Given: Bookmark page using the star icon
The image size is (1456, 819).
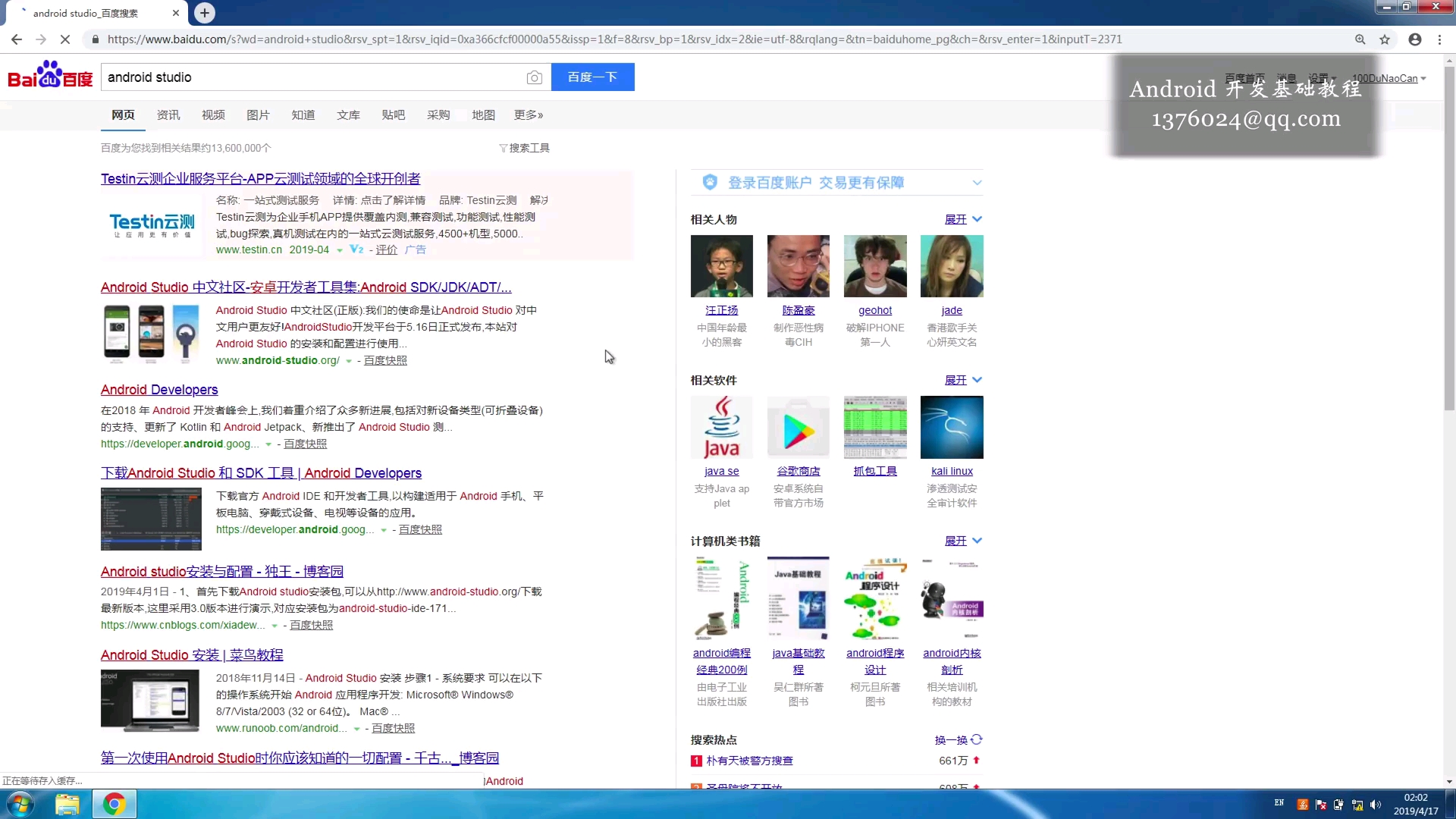Looking at the screenshot, I should tap(1385, 39).
